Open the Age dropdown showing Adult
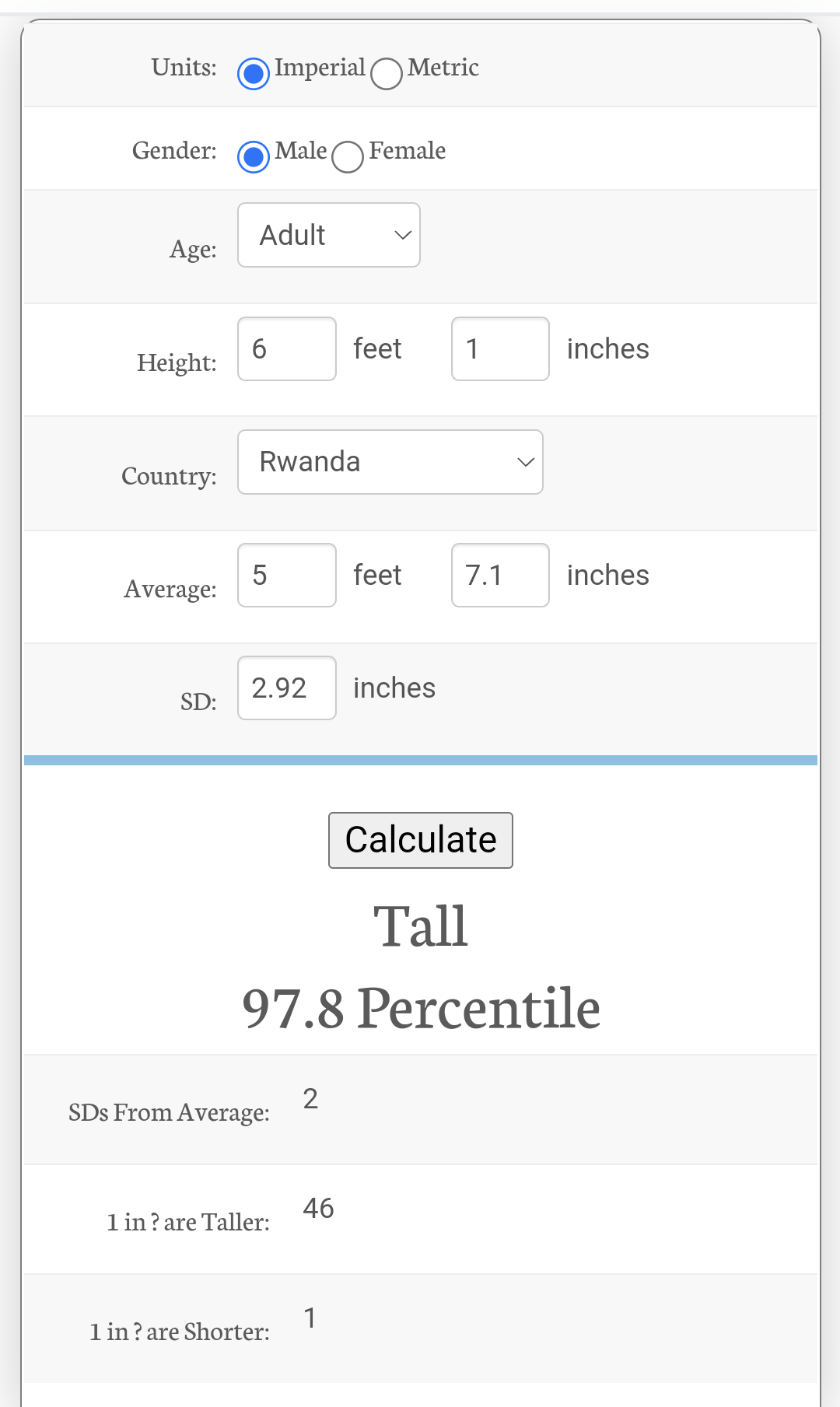Screen dimensions: 840x1407 point(328,235)
